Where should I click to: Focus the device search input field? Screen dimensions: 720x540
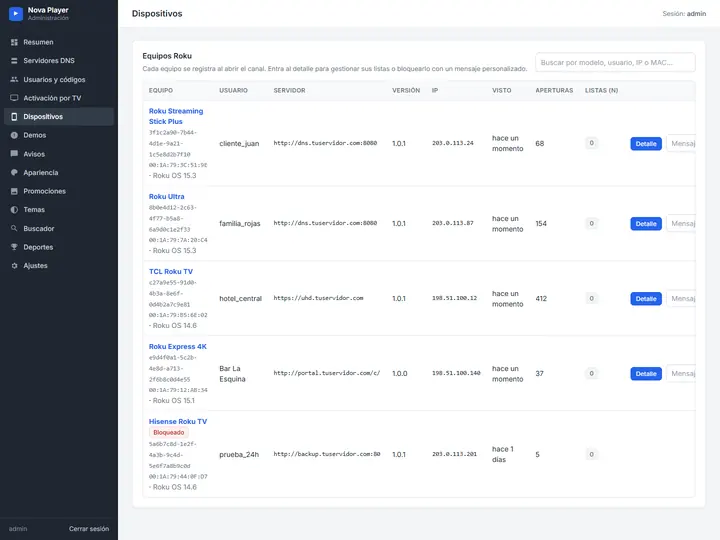click(615, 62)
